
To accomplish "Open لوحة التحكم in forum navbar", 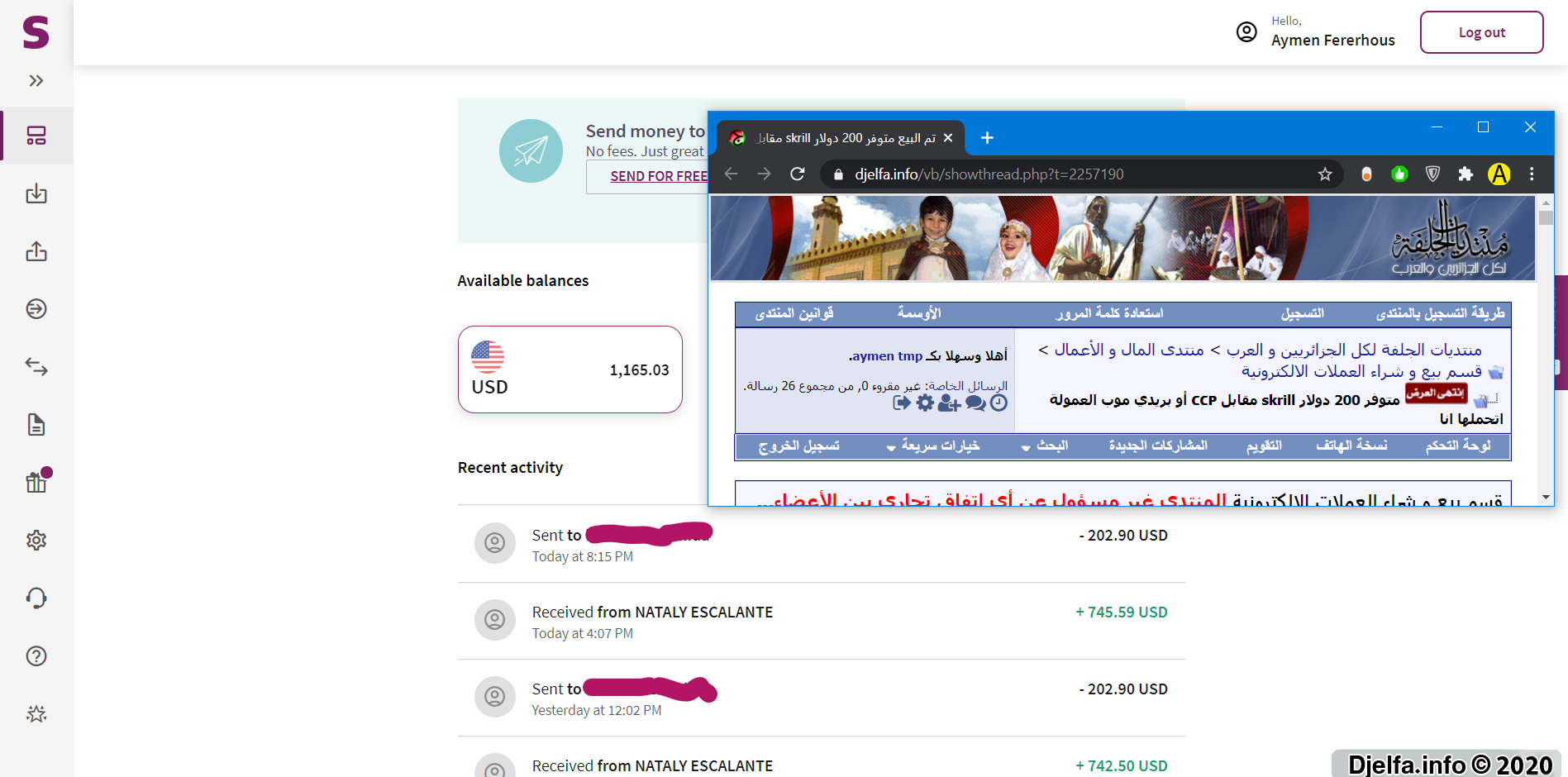I will (1458, 446).
